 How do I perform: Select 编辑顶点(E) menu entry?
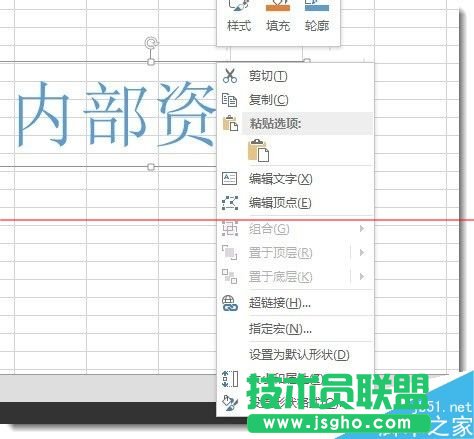[x=295, y=203]
